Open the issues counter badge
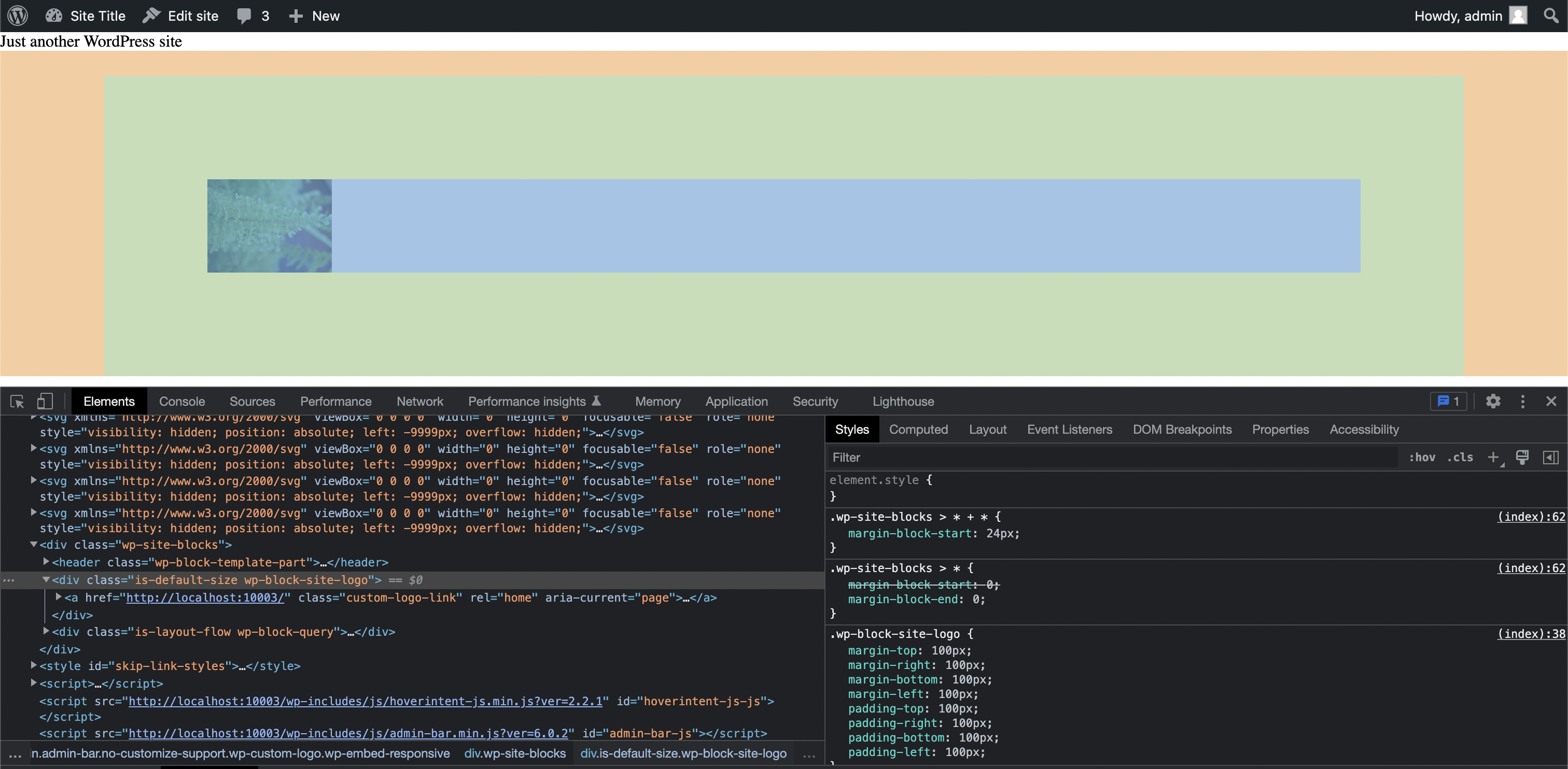 (x=1448, y=402)
